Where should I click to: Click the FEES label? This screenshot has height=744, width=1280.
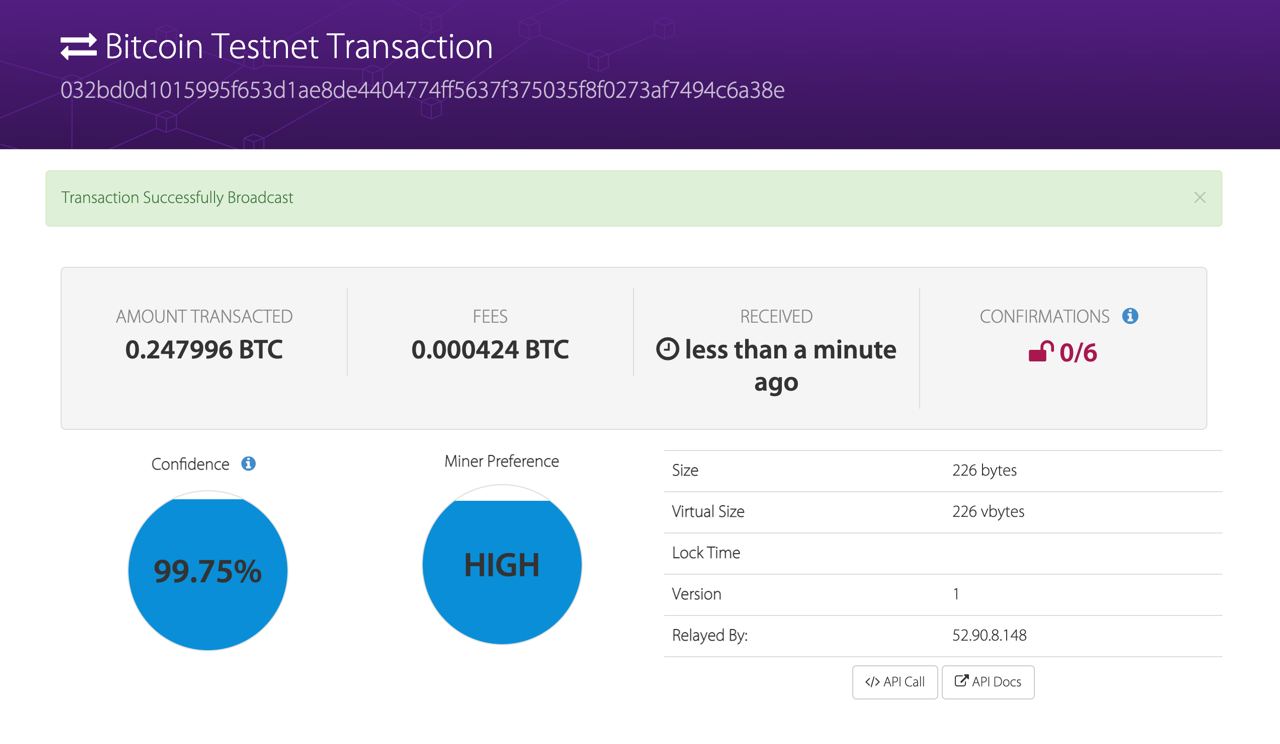click(x=490, y=317)
